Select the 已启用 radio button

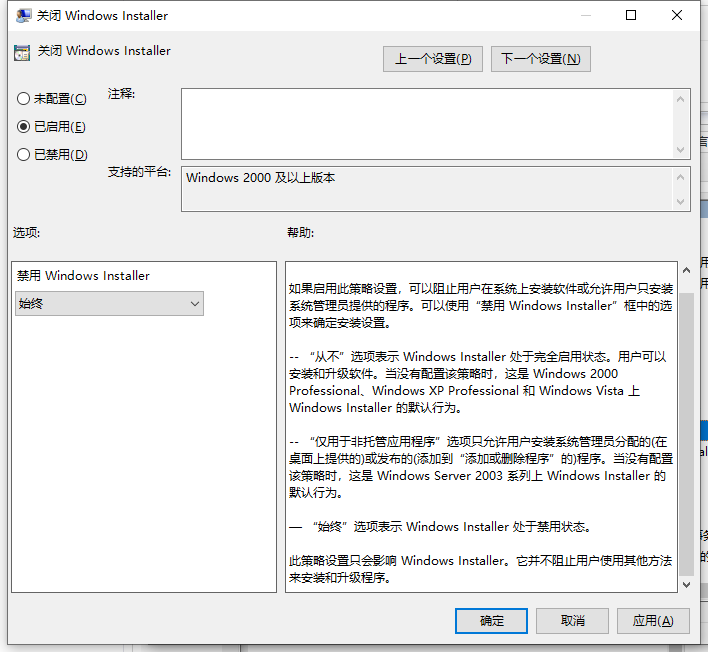point(24,127)
